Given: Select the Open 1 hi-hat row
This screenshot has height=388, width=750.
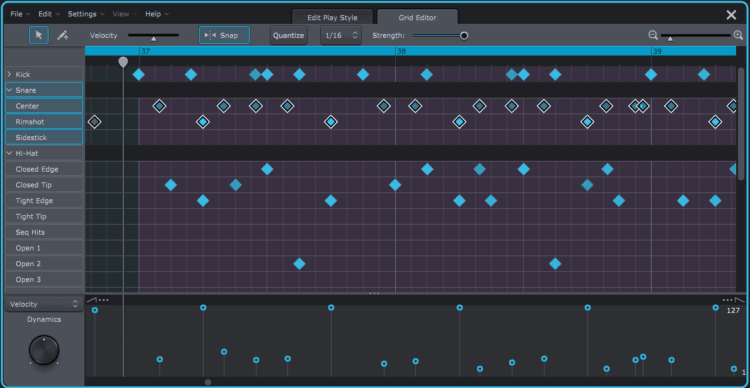Looking at the screenshot, I should click(44, 248).
